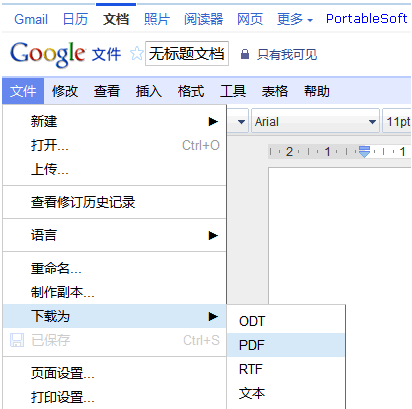Image resolution: width=412 pixels, height=409 pixels.
Task: Go to 日历 in top bar
Action: pos(76,19)
